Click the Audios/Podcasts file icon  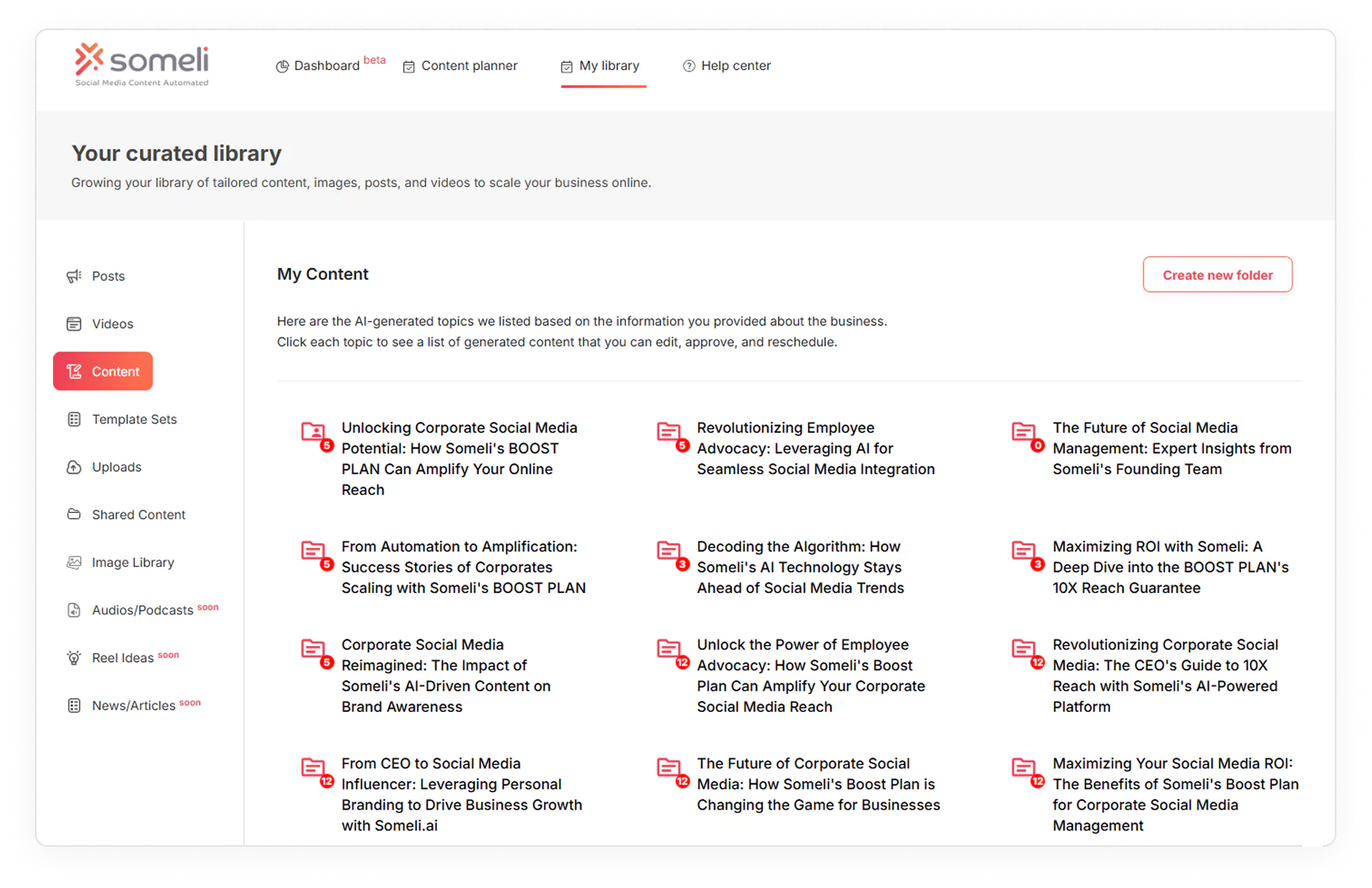pyautogui.click(x=74, y=610)
